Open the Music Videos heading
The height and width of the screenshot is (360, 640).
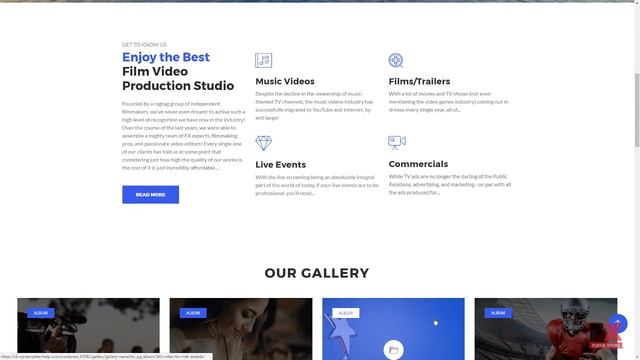(285, 81)
